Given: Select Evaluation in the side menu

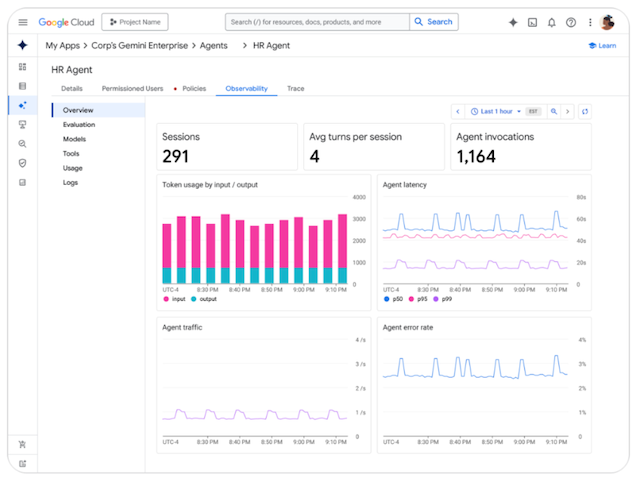Looking at the screenshot, I should pyautogui.click(x=79, y=125).
